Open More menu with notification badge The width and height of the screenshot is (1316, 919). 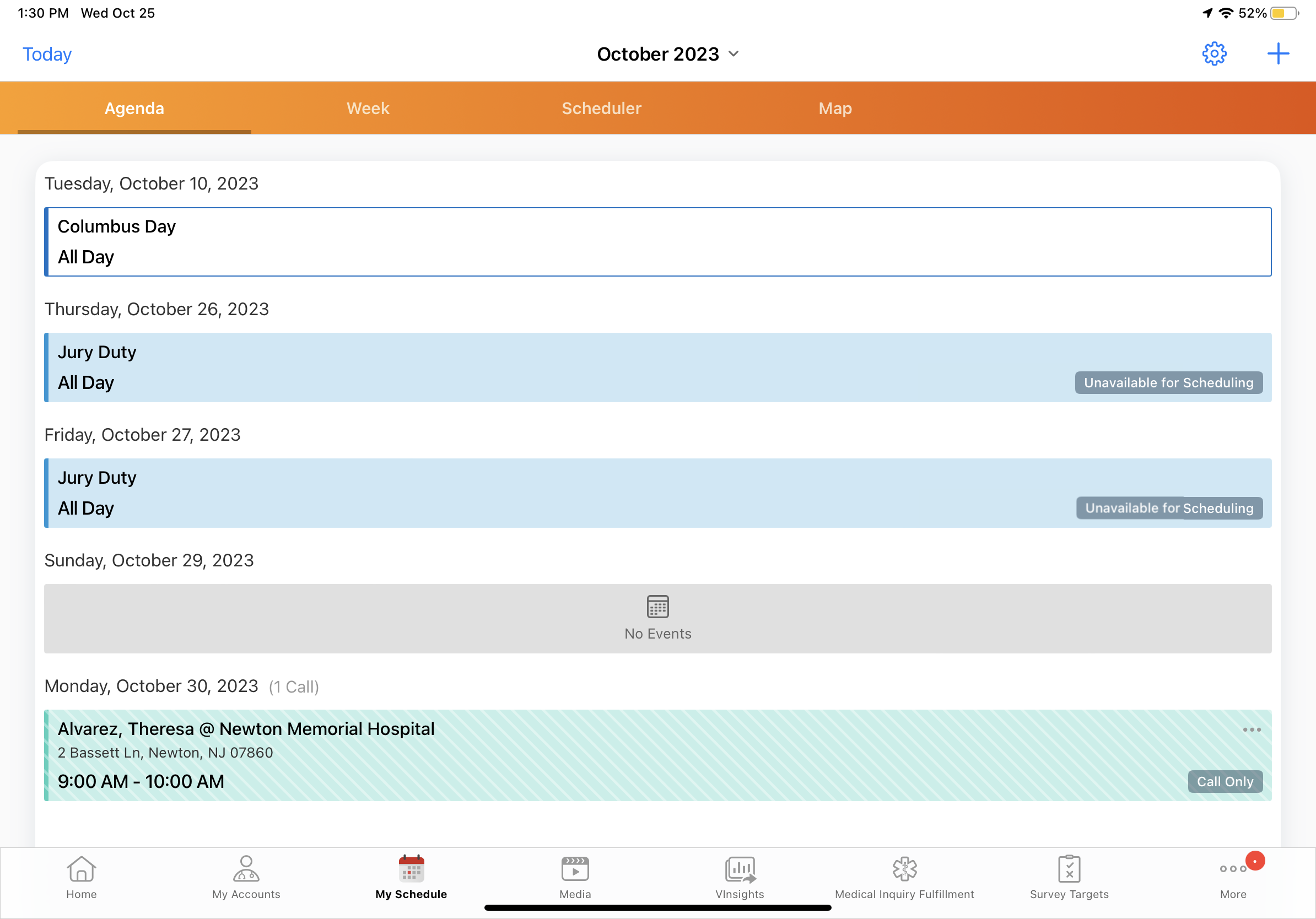(1233, 877)
